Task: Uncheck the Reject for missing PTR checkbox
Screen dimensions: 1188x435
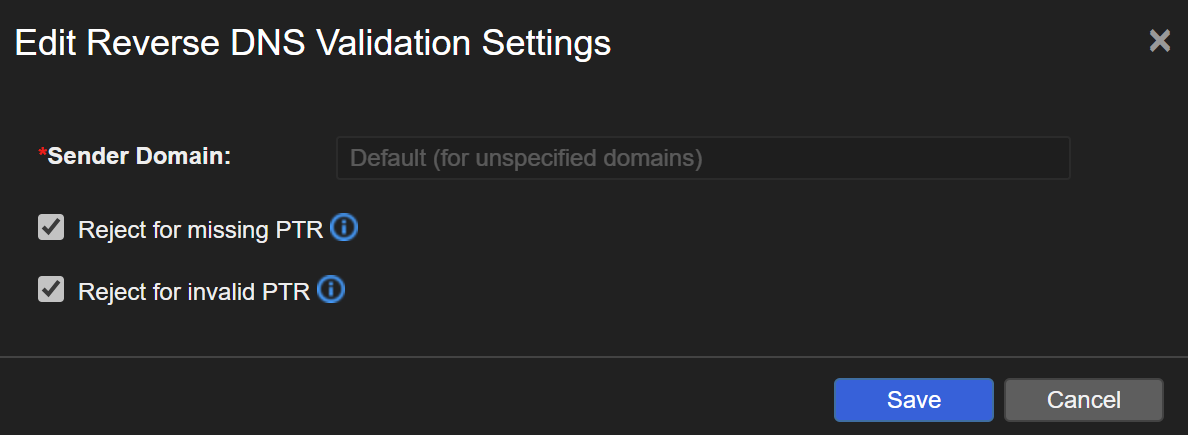Action: coord(51,229)
